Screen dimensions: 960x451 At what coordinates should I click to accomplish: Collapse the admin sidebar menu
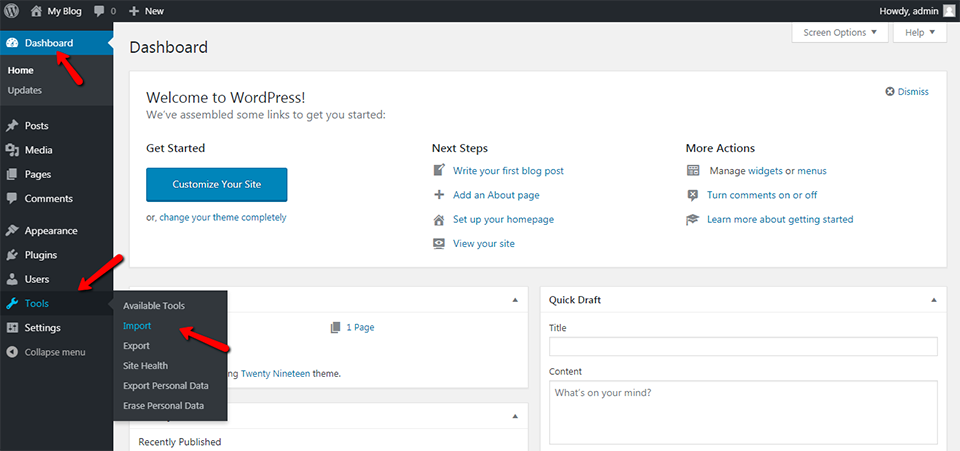[48, 352]
